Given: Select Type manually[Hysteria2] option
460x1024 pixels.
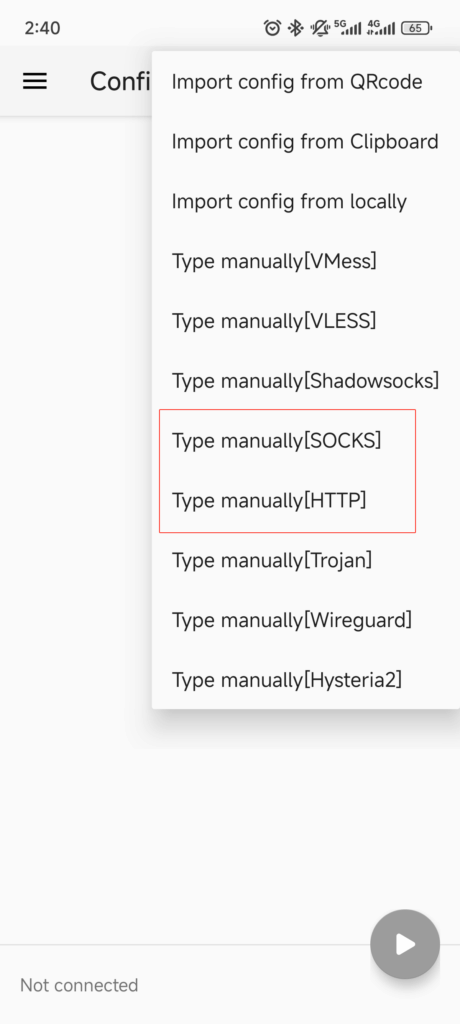Looking at the screenshot, I should pos(306,680).
